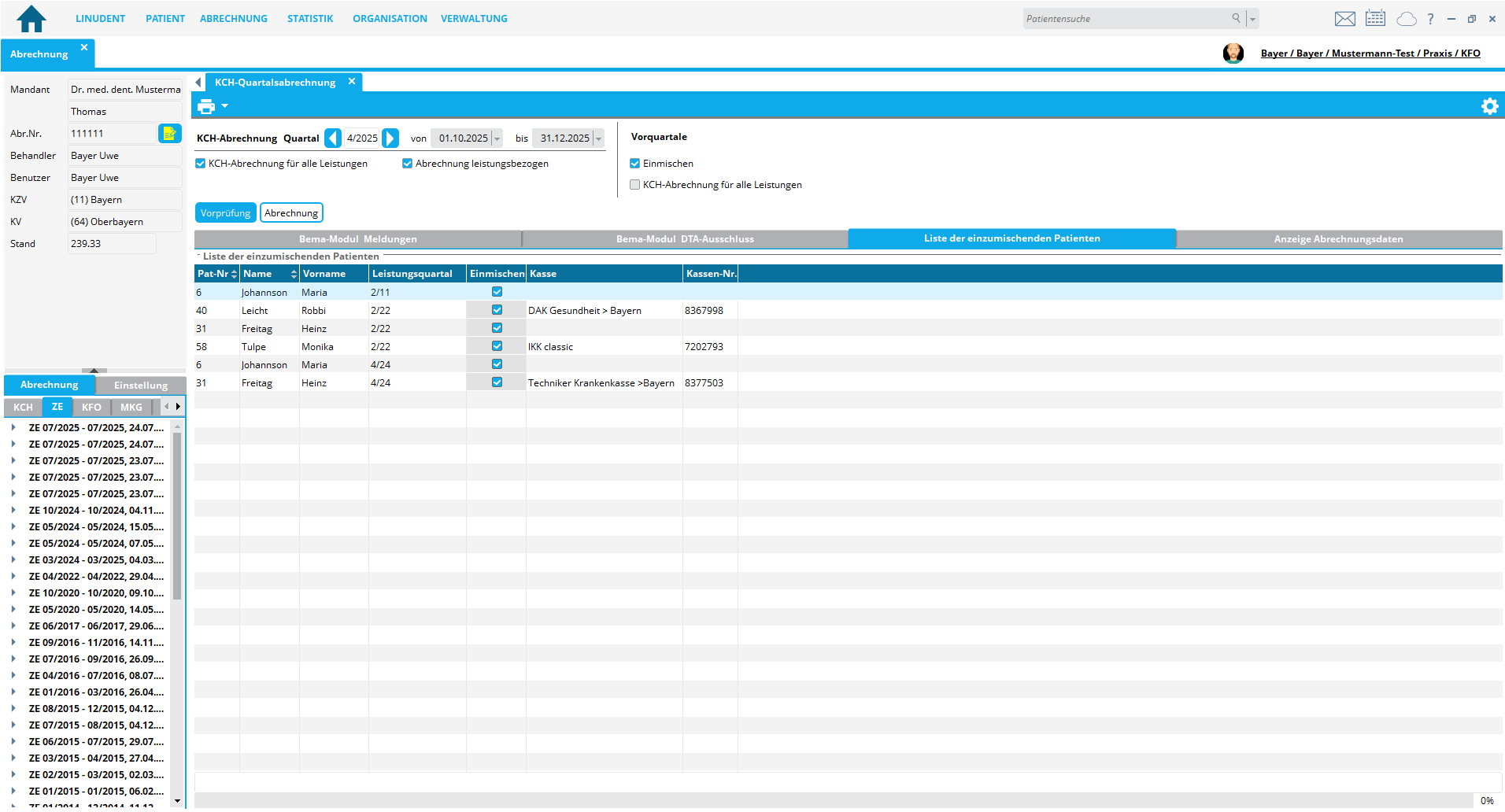Click the printer icon in the toolbar
This screenshot has width=1505, height=812.
pyautogui.click(x=206, y=106)
